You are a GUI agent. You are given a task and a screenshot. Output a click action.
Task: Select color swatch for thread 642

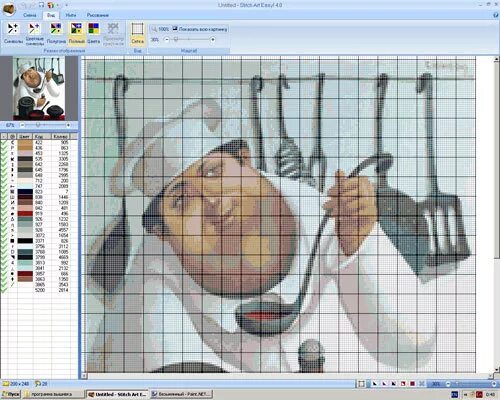(x=25, y=164)
